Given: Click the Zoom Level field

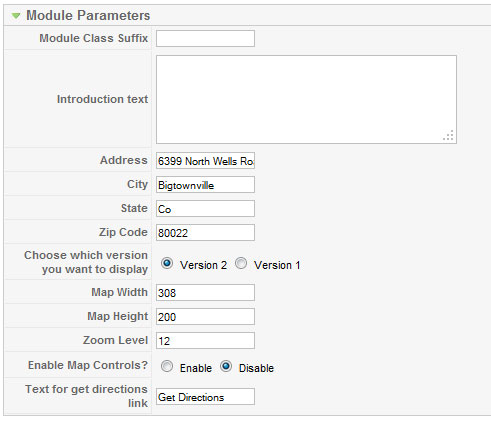Looking at the screenshot, I should point(205,341).
